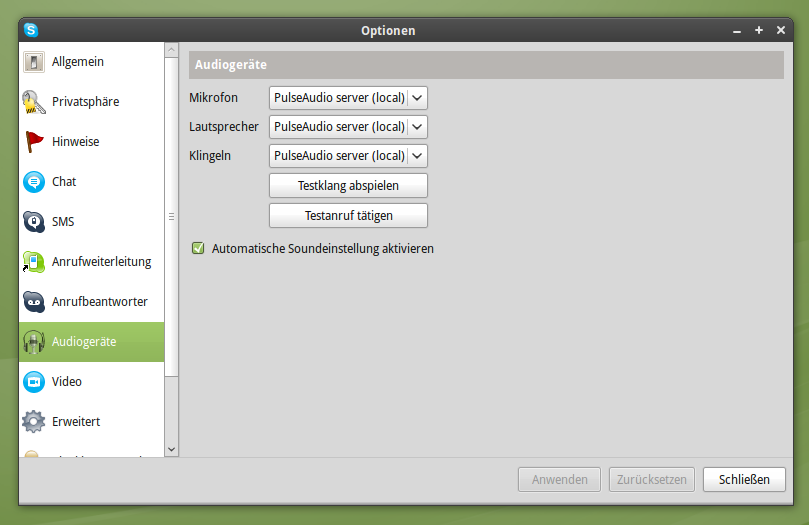Open the Mikrofon device dropdown
Viewport: 809px width, 525px height.
tap(348, 98)
